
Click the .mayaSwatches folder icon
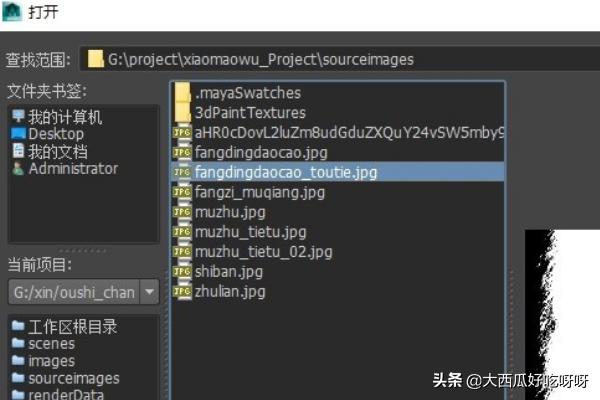coord(183,93)
